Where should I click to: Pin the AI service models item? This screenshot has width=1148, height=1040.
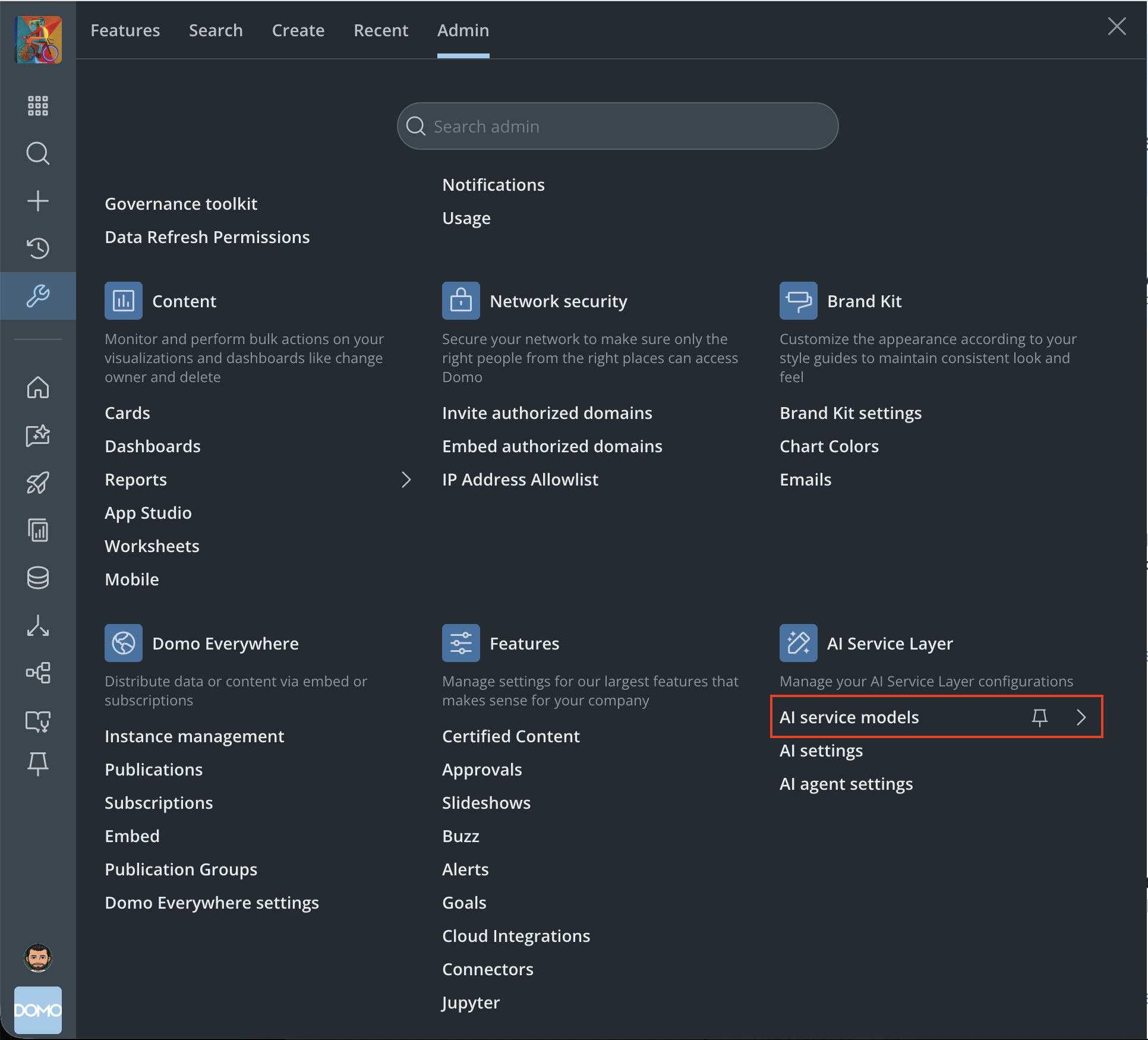(1040, 718)
